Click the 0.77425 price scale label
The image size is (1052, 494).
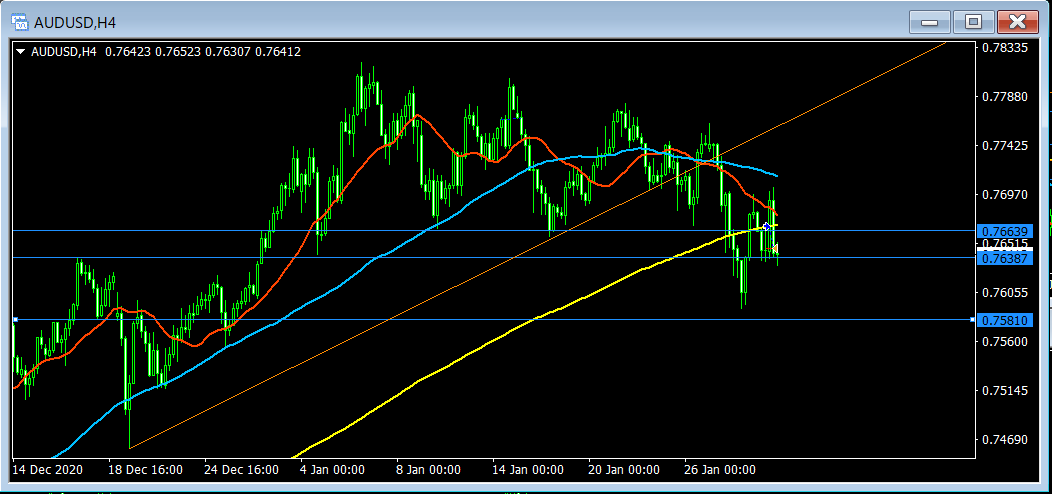(x=1004, y=146)
